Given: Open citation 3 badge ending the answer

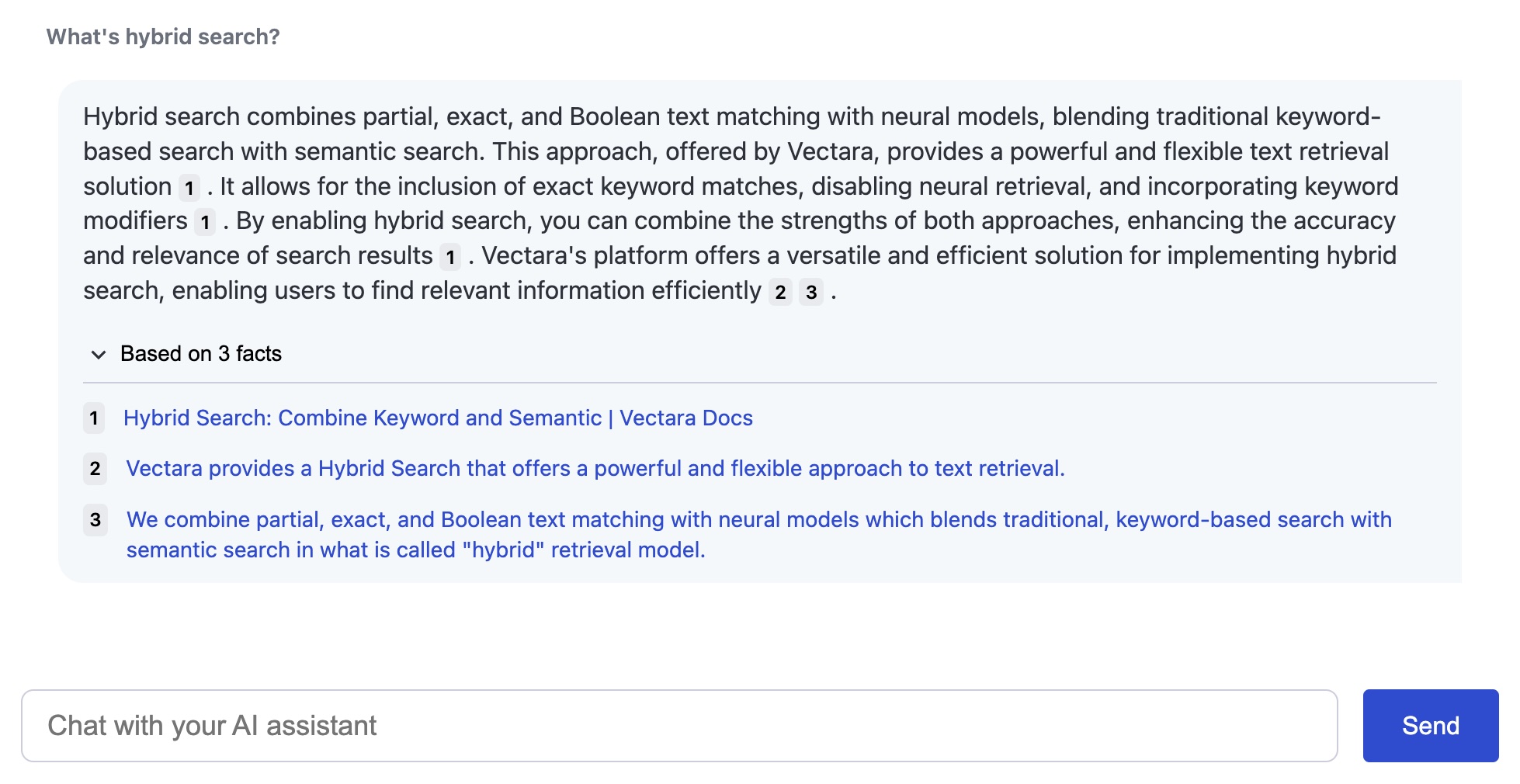Looking at the screenshot, I should (811, 292).
